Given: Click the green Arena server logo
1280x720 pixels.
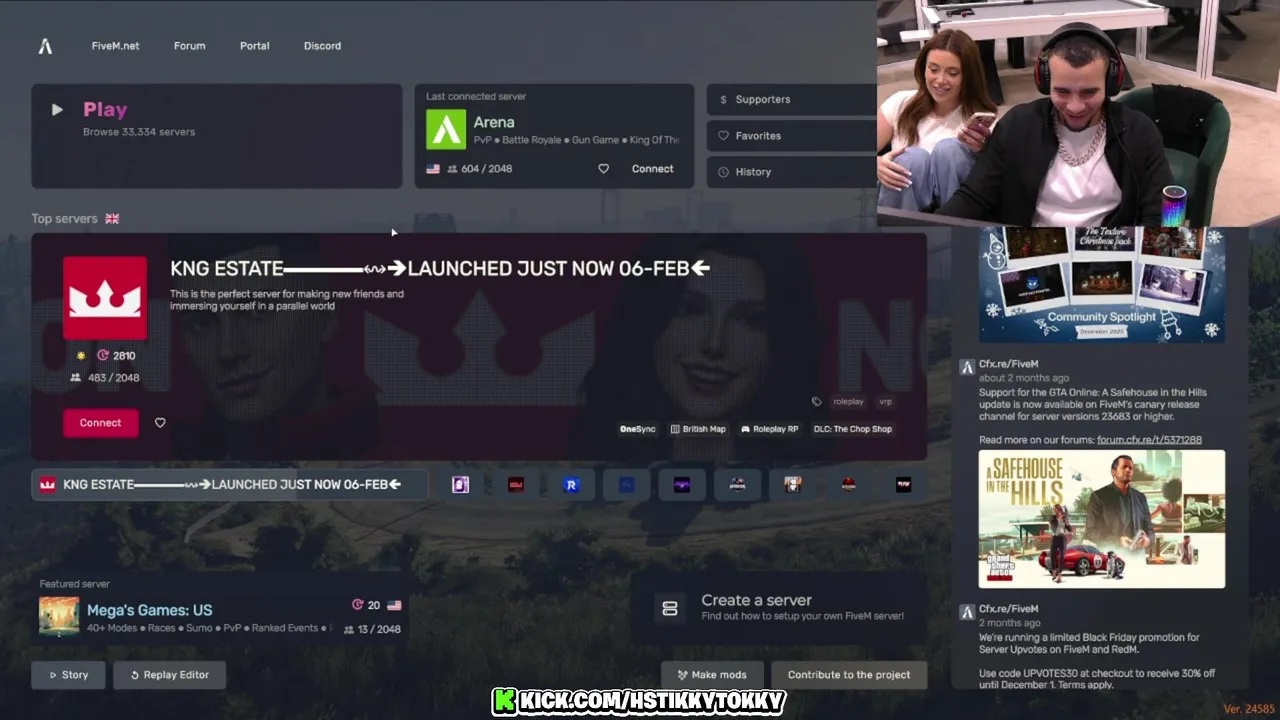Looking at the screenshot, I should [446, 129].
